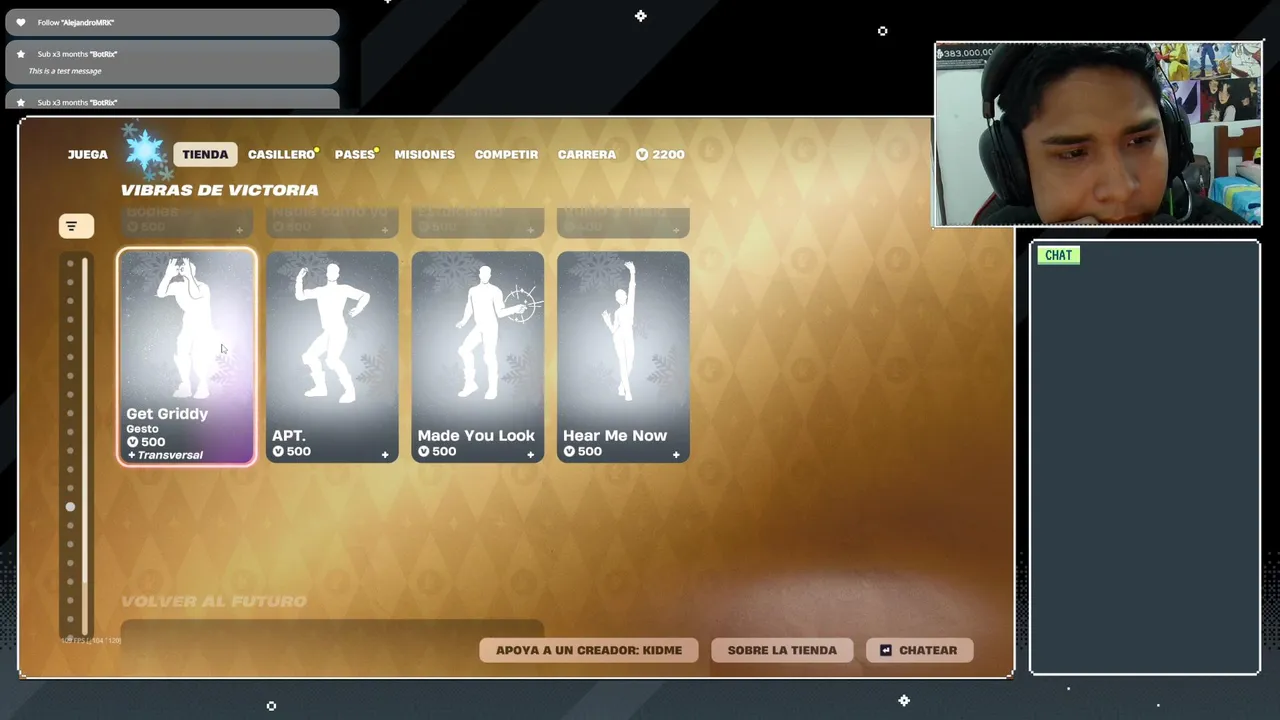Select the Made You Look emote card
1280x720 pixels.
(x=478, y=357)
